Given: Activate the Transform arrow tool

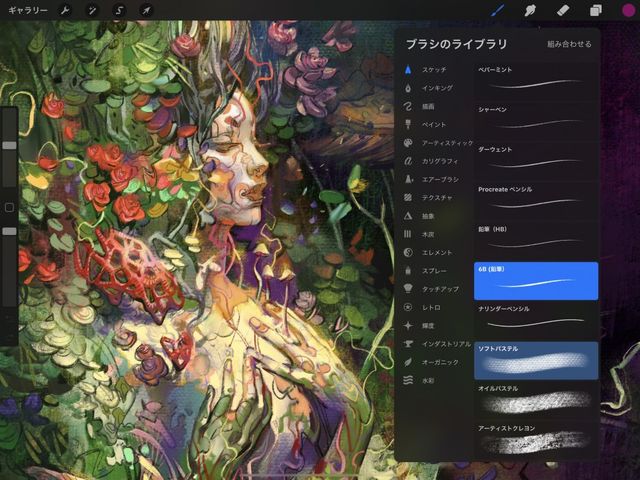Looking at the screenshot, I should [x=146, y=10].
